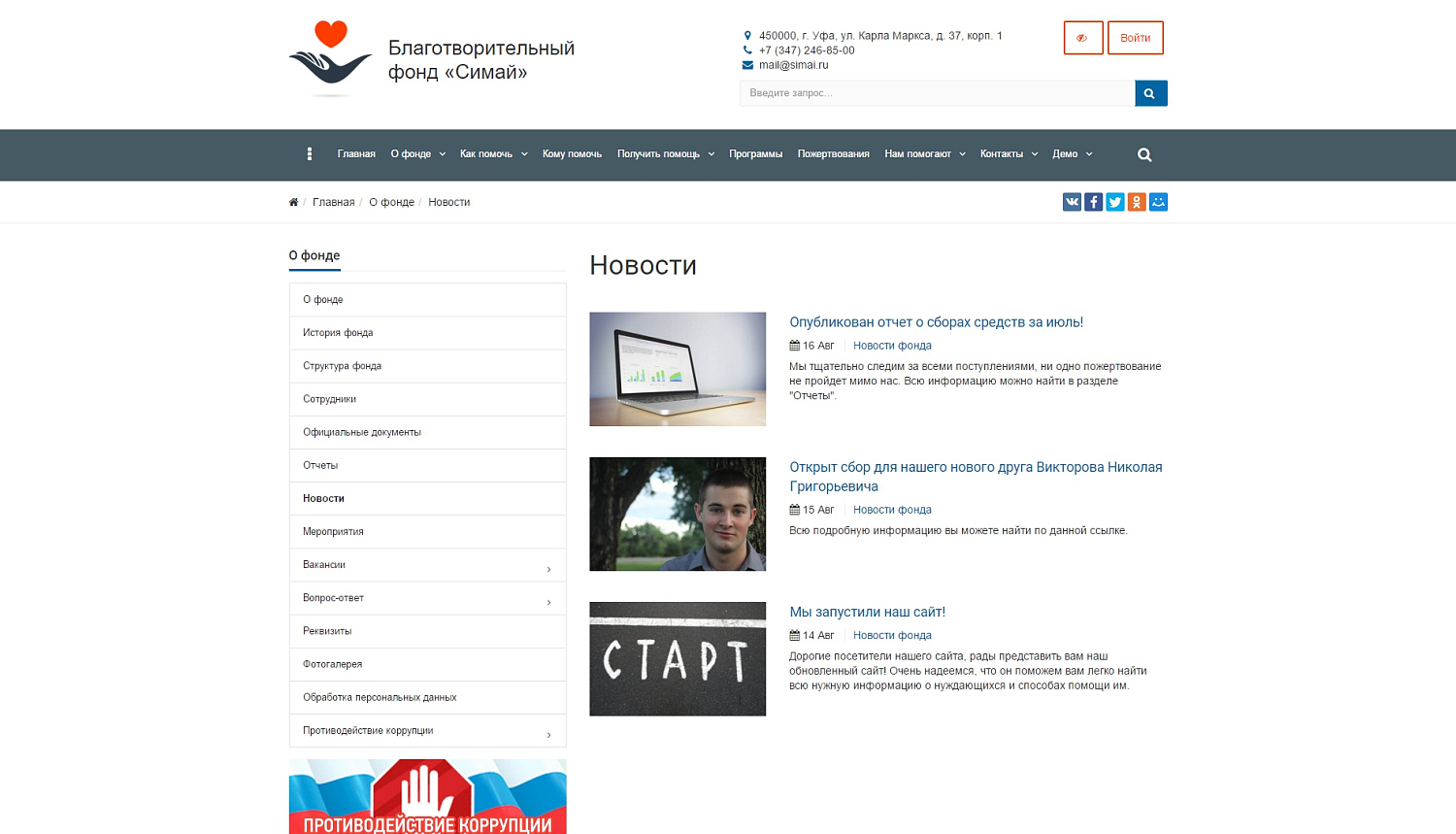Share page via Facebook icon
This screenshot has width=1456, height=834.
pyautogui.click(x=1093, y=202)
